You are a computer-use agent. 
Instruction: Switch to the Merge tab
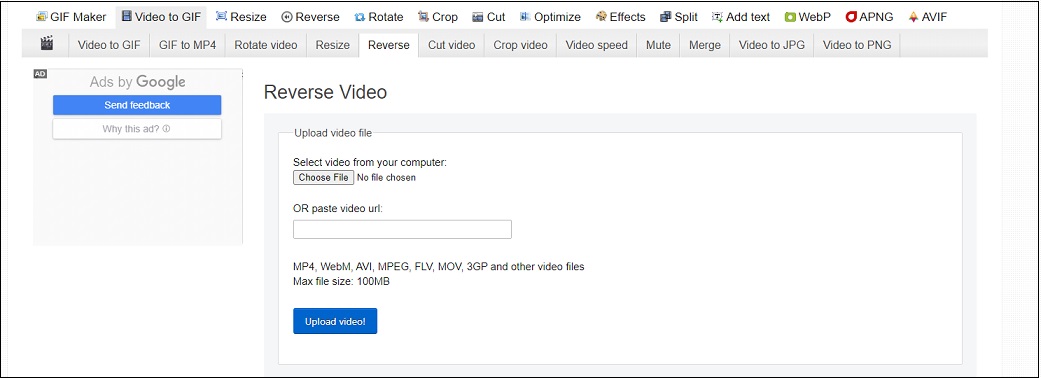[x=704, y=45]
